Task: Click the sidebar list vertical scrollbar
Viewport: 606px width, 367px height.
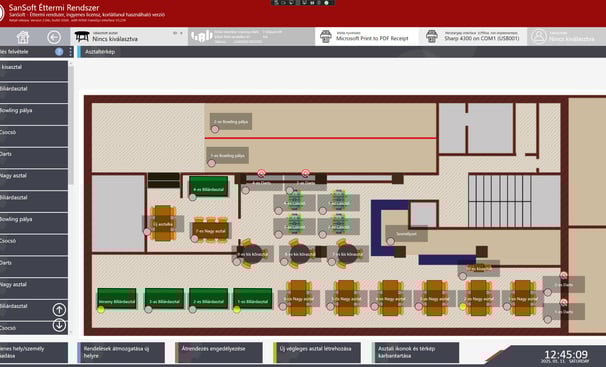Action: coord(71,124)
